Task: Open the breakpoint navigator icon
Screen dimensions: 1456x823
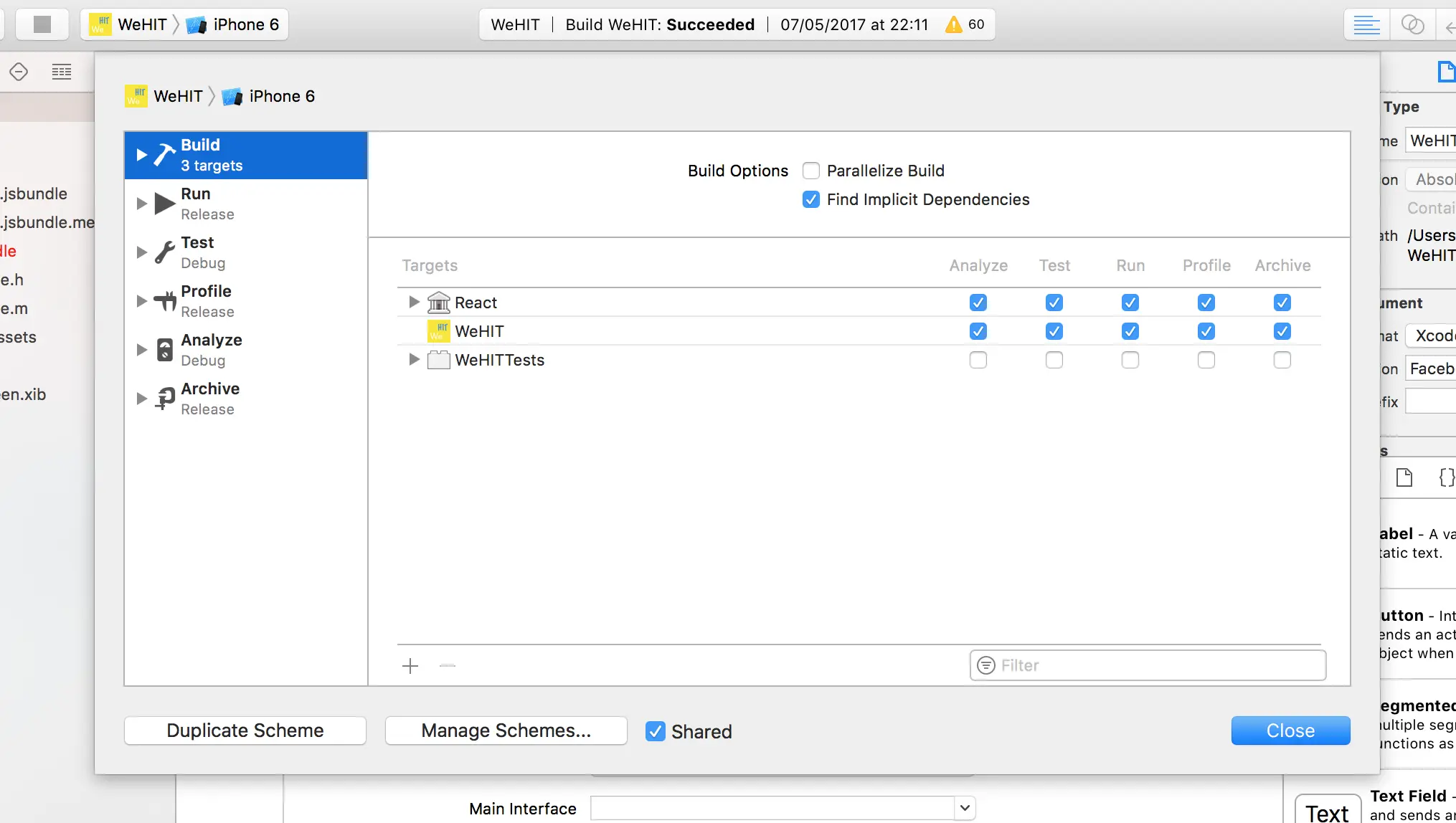Action: pyautogui.click(x=19, y=71)
